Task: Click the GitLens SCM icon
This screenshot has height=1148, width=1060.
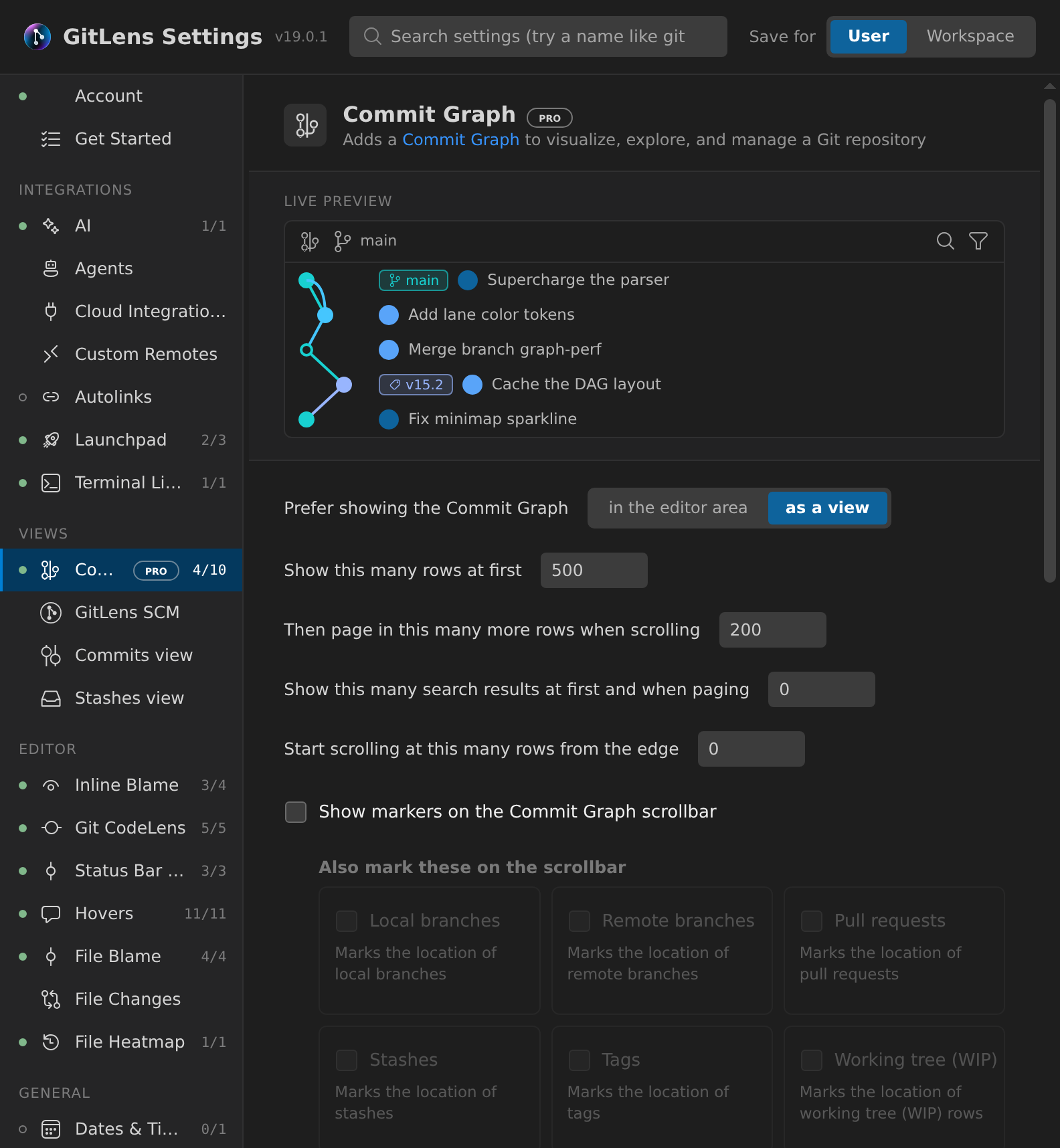Action: tap(51, 613)
